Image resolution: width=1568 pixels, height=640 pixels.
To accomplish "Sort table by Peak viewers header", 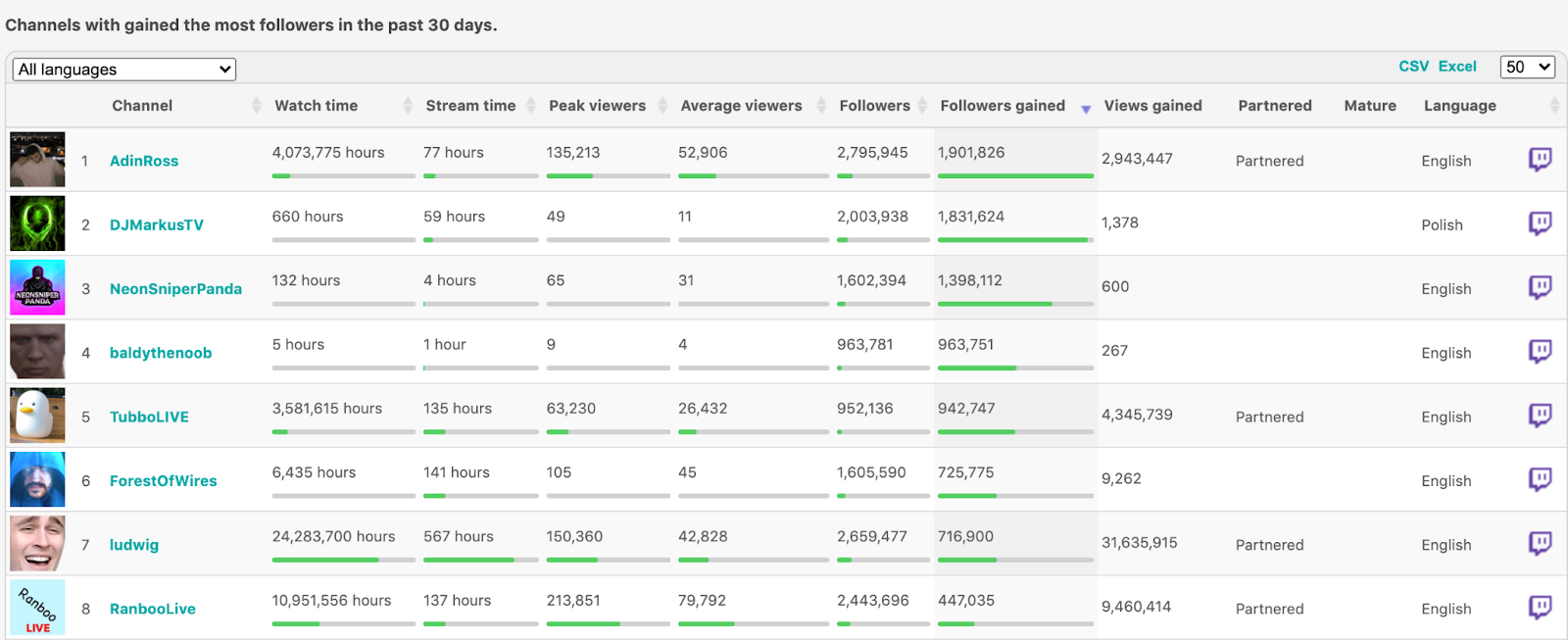I will click(597, 106).
